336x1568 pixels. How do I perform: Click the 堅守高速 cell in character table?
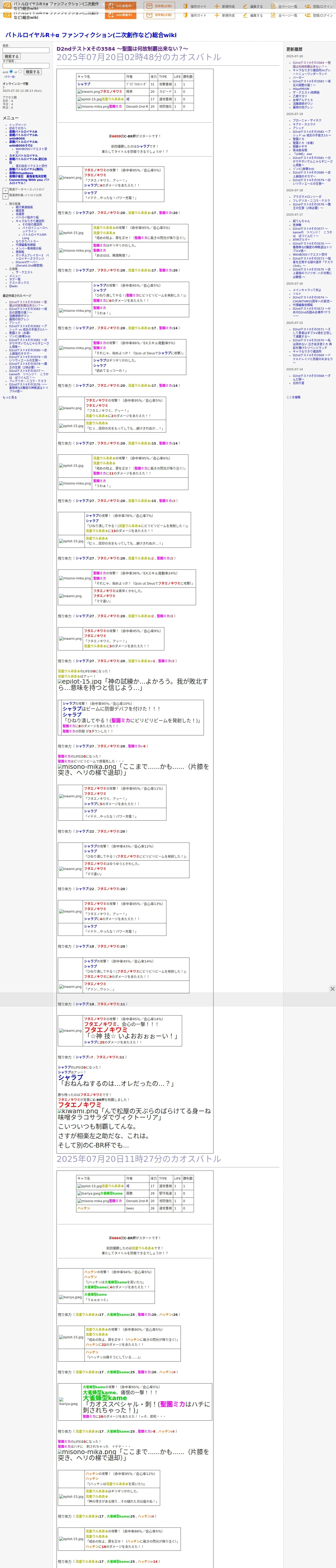click(165, 1194)
